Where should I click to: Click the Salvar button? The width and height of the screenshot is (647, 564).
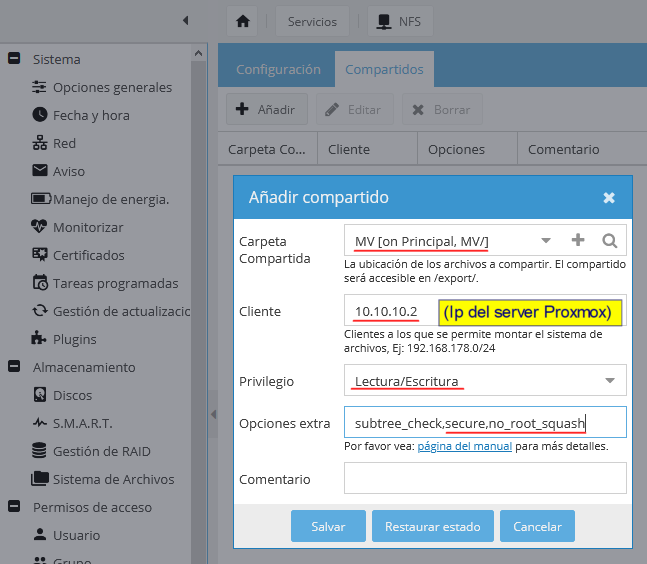point(328,526)
